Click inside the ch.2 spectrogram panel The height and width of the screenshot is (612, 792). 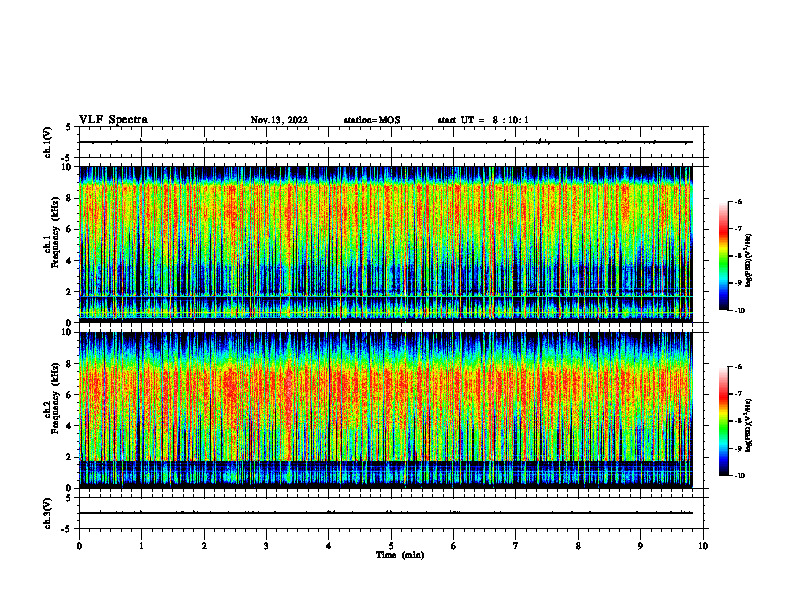pyautogui.click(x=385, y=410)
